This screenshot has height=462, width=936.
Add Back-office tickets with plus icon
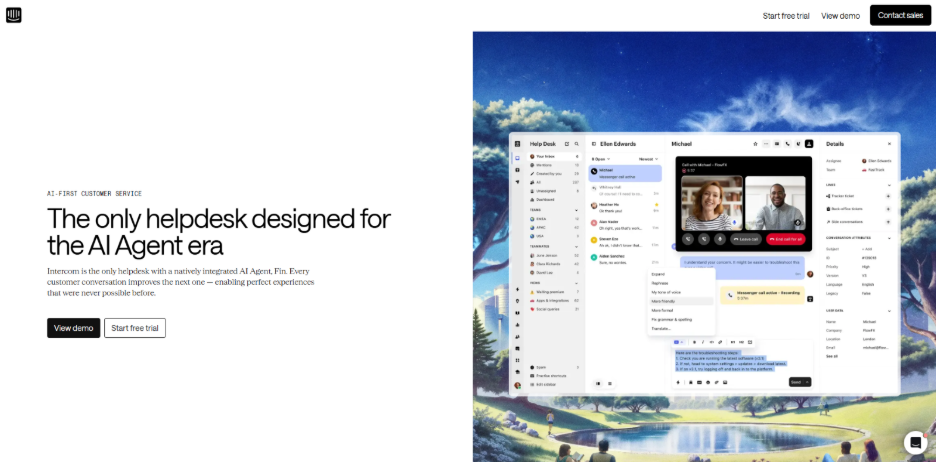[x=888, y=209]
